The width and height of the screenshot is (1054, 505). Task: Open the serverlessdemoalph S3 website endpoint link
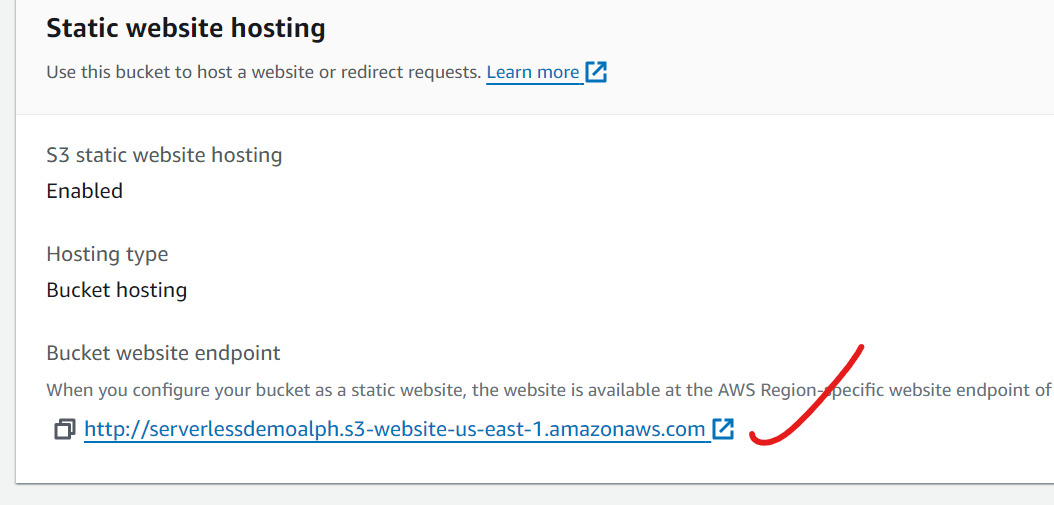click(x=395, y=430)
